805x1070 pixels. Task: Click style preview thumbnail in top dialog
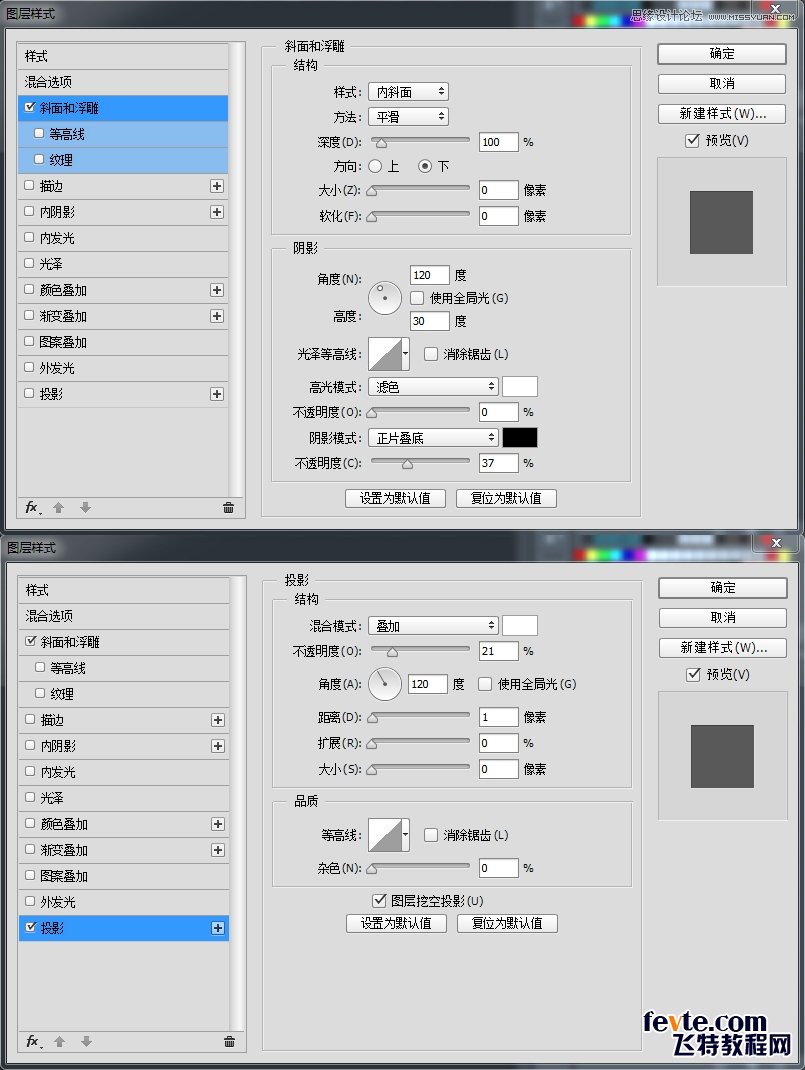[721, 222]
